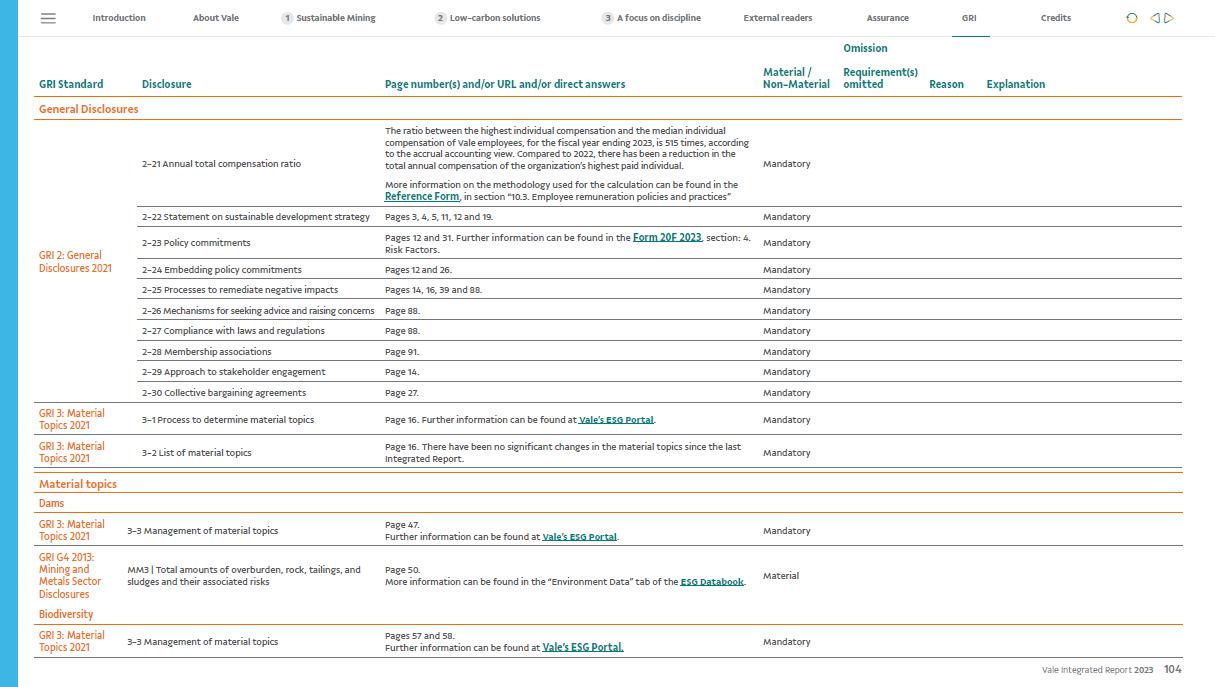Select the GRI tab
Screen dimensions: 1215x687
[969, 18]
